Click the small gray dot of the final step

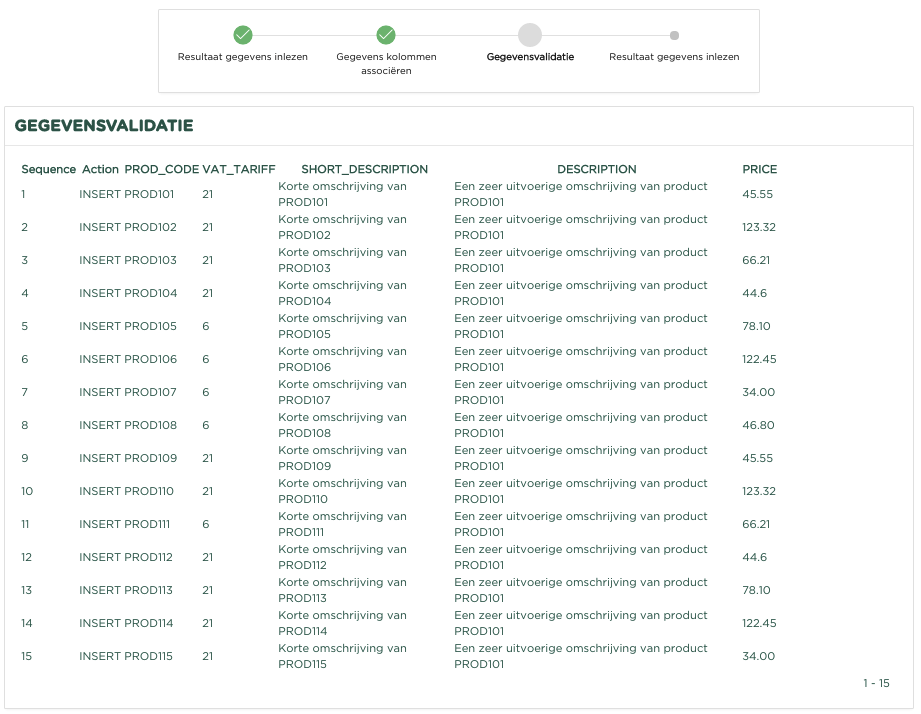click(674, 35)
